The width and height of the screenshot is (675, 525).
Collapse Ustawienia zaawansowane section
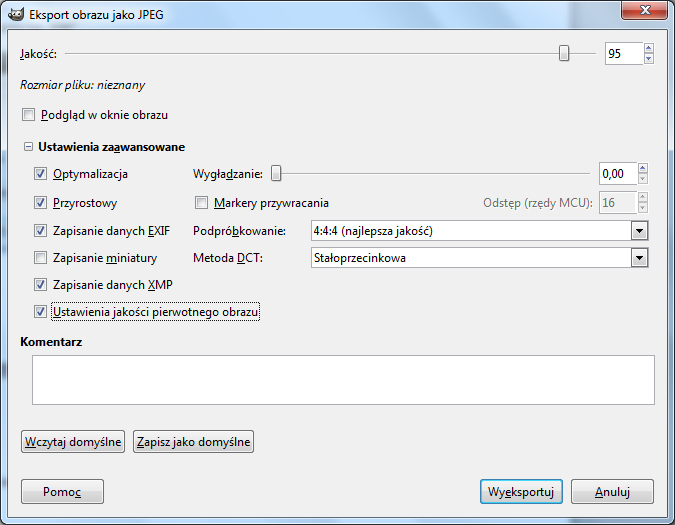pos(28,147)
